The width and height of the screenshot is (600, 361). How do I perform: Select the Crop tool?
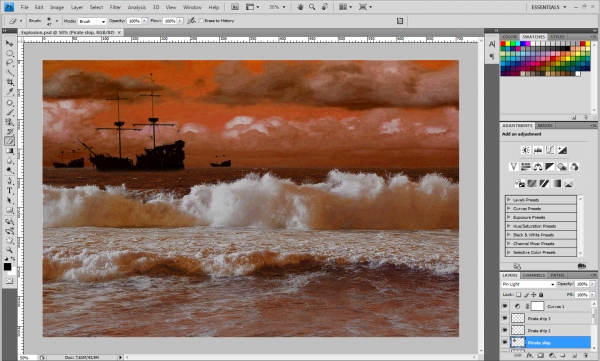[10, 82]
